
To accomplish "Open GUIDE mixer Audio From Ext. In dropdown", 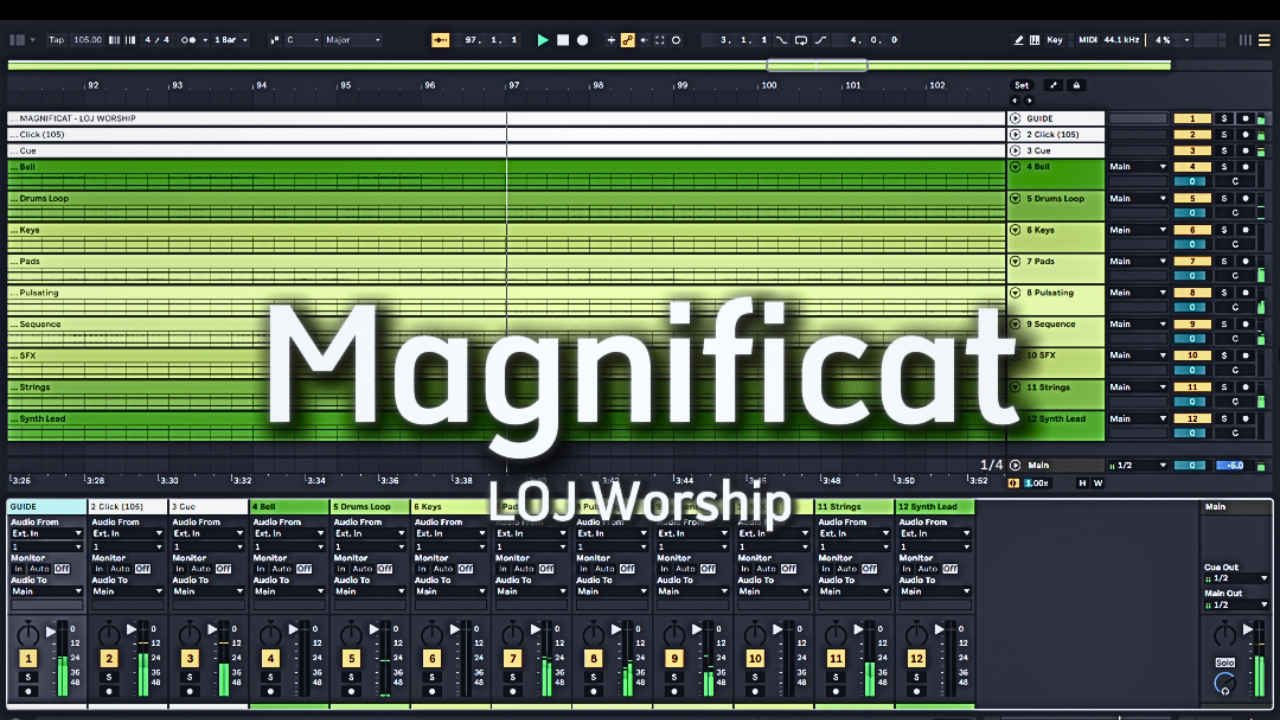I will 47,533.
